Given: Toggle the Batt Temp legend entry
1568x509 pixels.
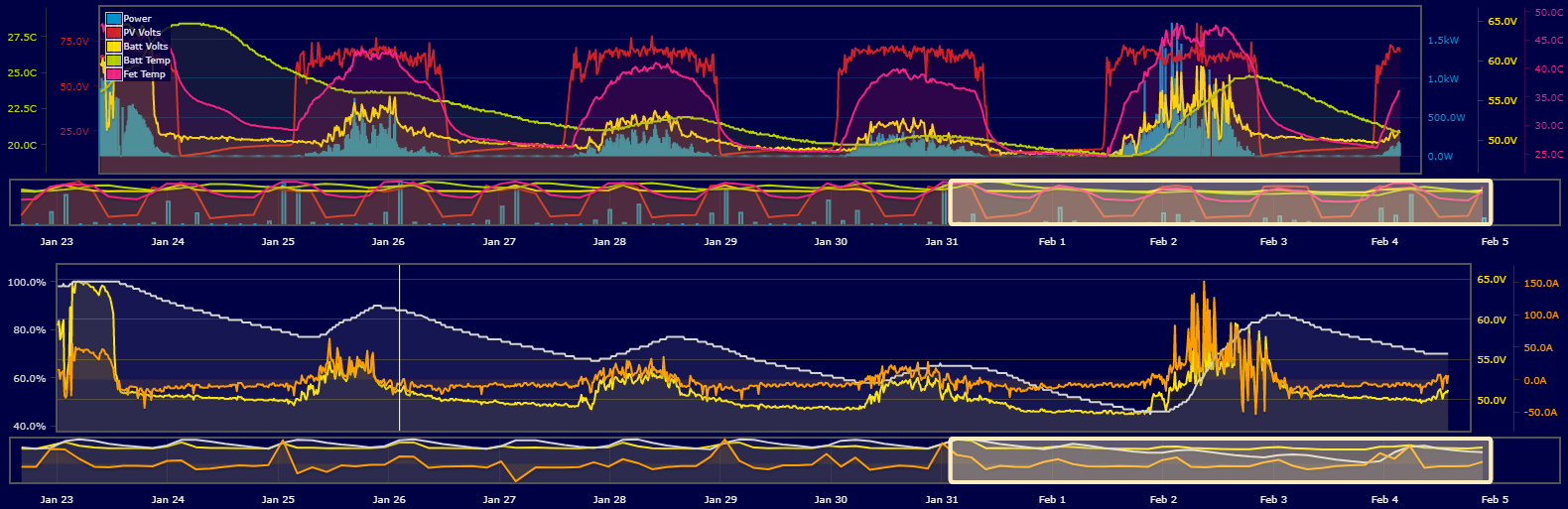Looking at the screenshot, I should [147, 61].
